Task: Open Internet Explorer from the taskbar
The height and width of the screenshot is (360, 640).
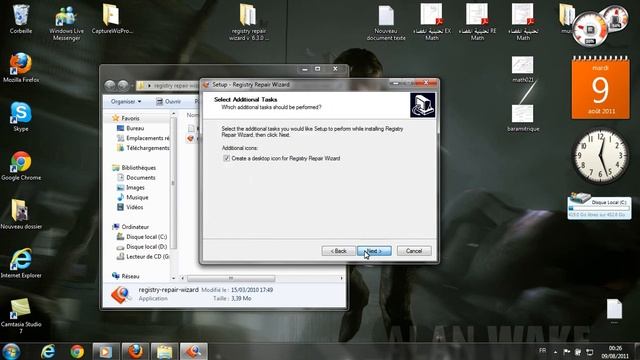Action: tap(48, 351)
